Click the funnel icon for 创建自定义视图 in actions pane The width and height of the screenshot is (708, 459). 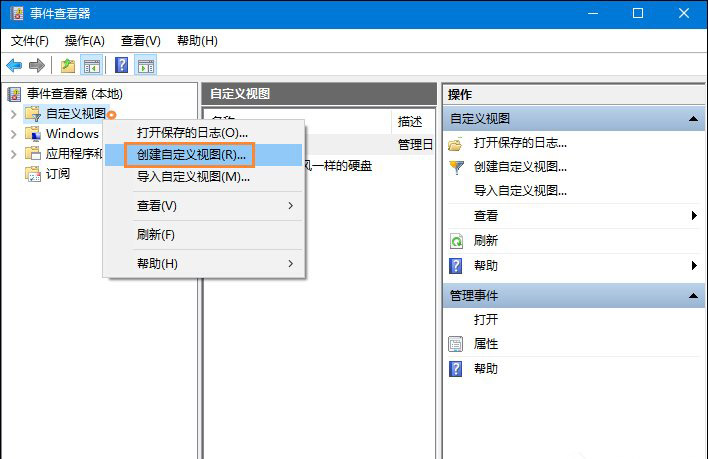pyautogui.click(x=457, y=167)
